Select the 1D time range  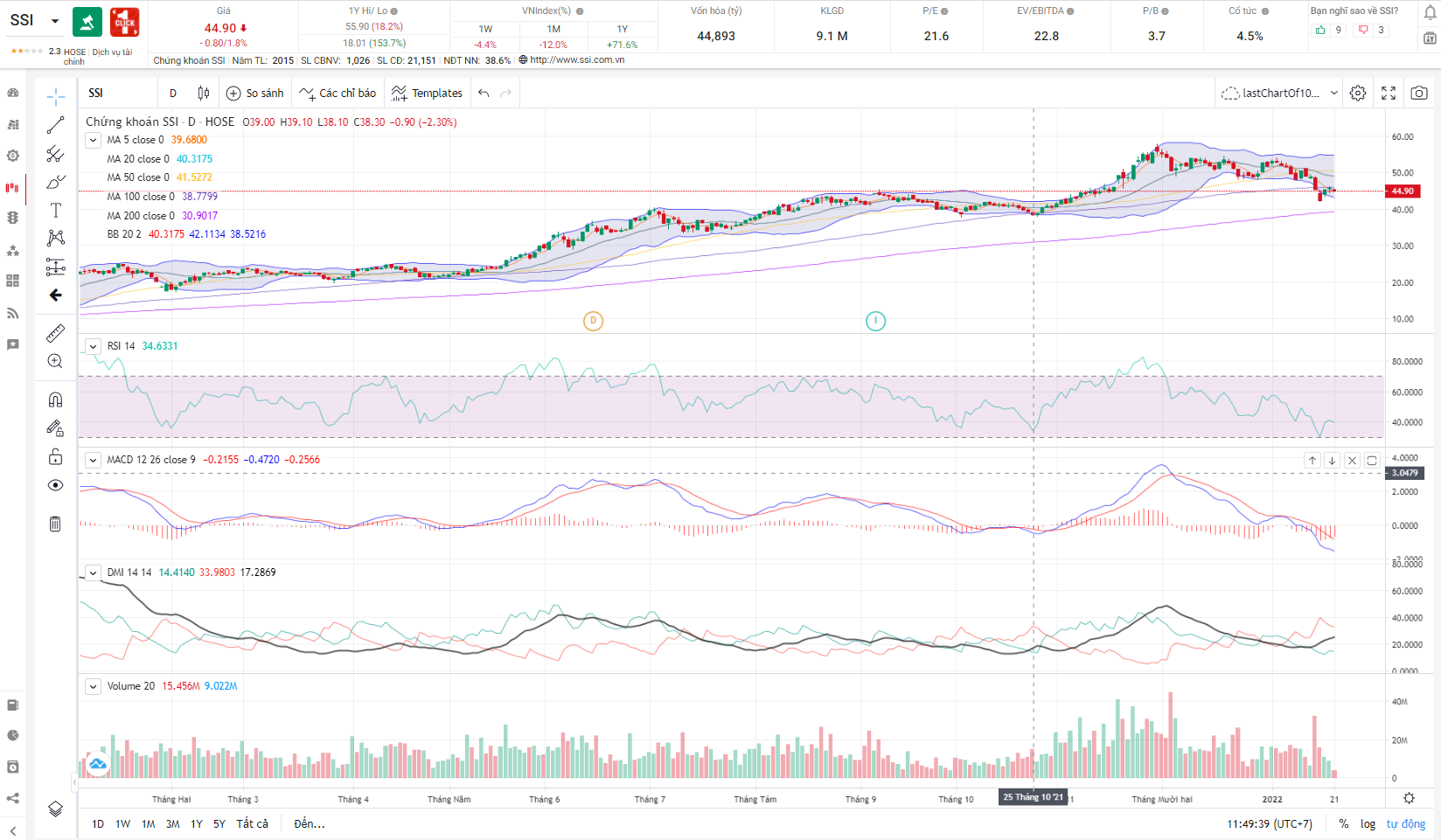(x=98, y=823)
